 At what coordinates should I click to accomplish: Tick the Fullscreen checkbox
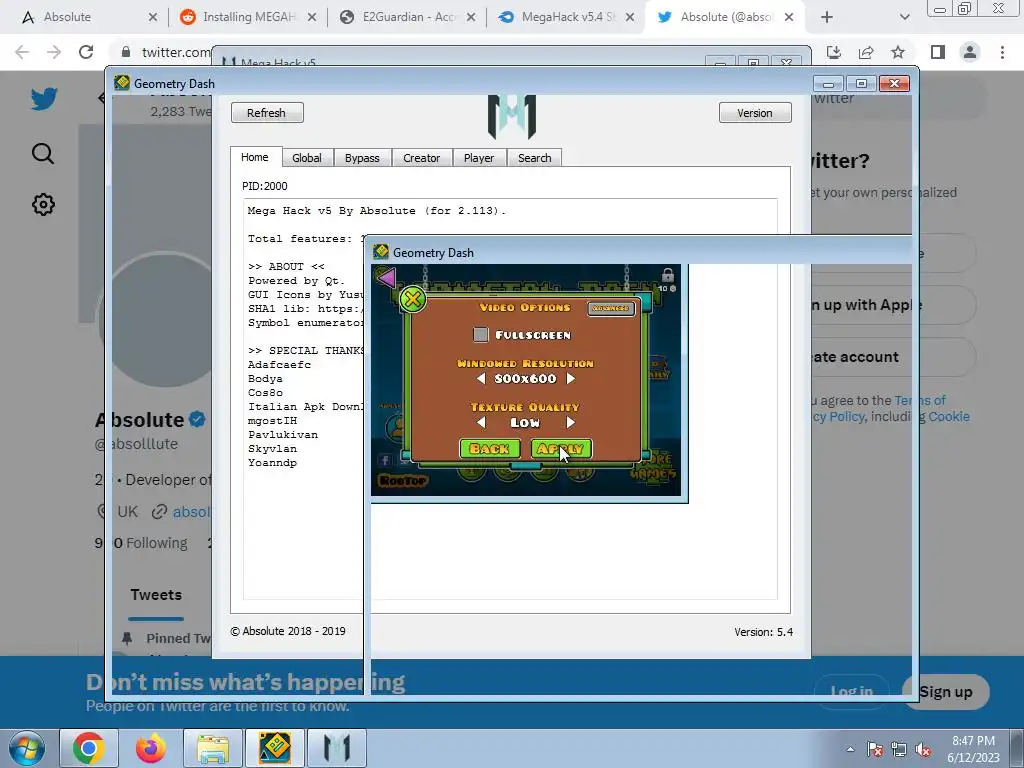481,334
